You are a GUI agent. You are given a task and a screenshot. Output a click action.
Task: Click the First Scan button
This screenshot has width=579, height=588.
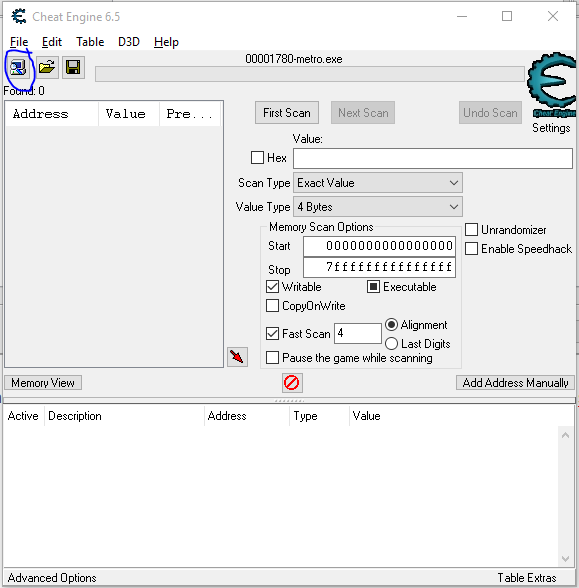287,112
